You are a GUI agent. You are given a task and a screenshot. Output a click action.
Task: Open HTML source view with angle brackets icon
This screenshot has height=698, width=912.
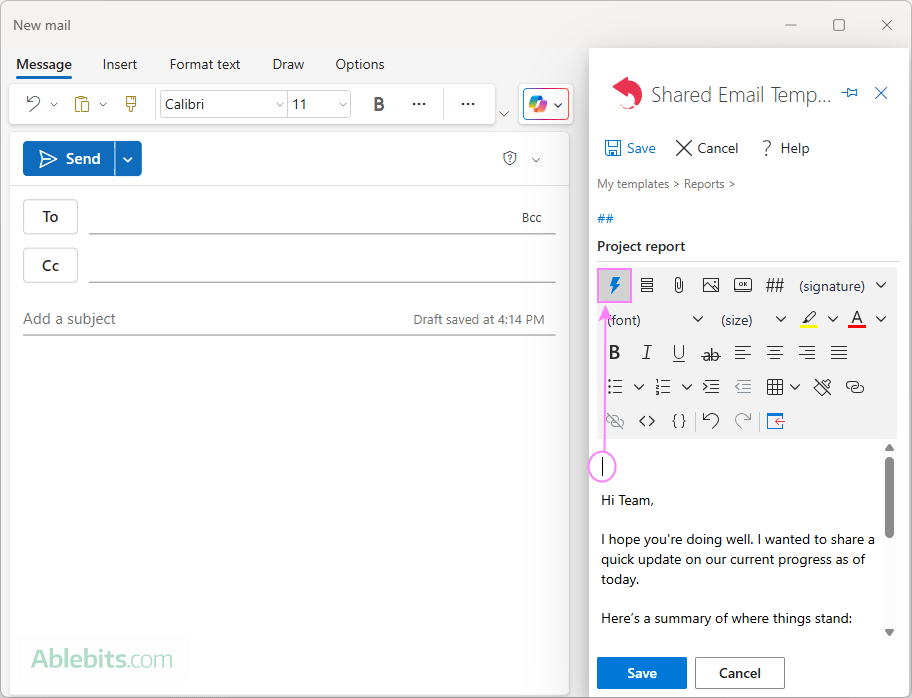click(x=647, y=421)
